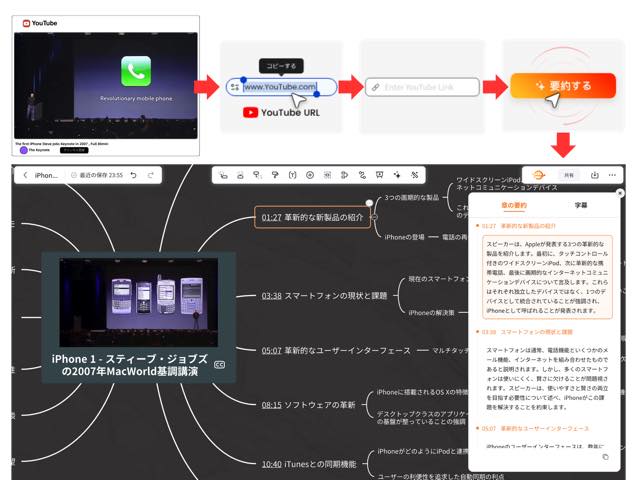Open the 05:07 timestamp link in mind map node

(271, 351)
